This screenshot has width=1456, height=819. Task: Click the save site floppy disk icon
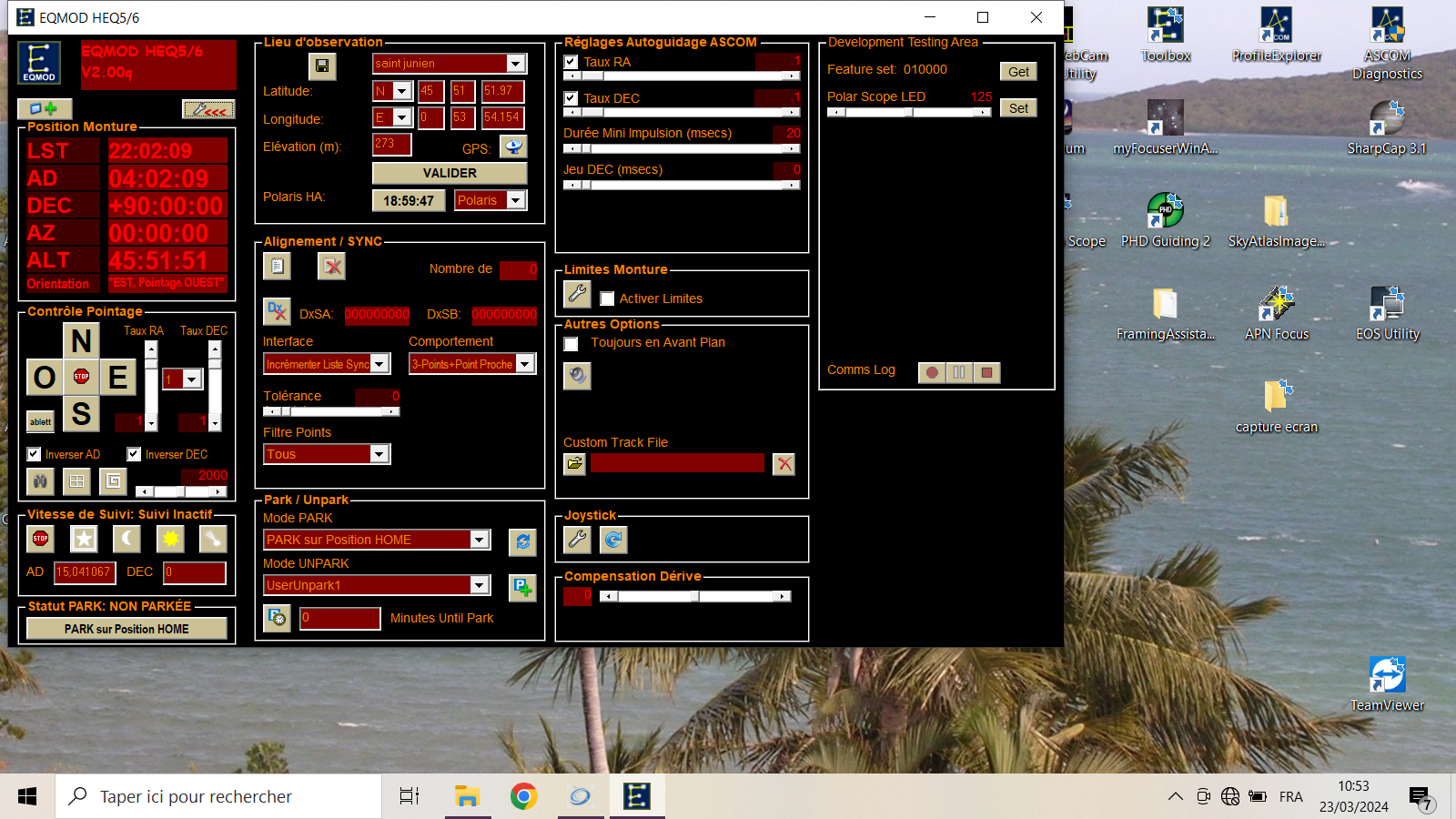(x=321, y=66)
